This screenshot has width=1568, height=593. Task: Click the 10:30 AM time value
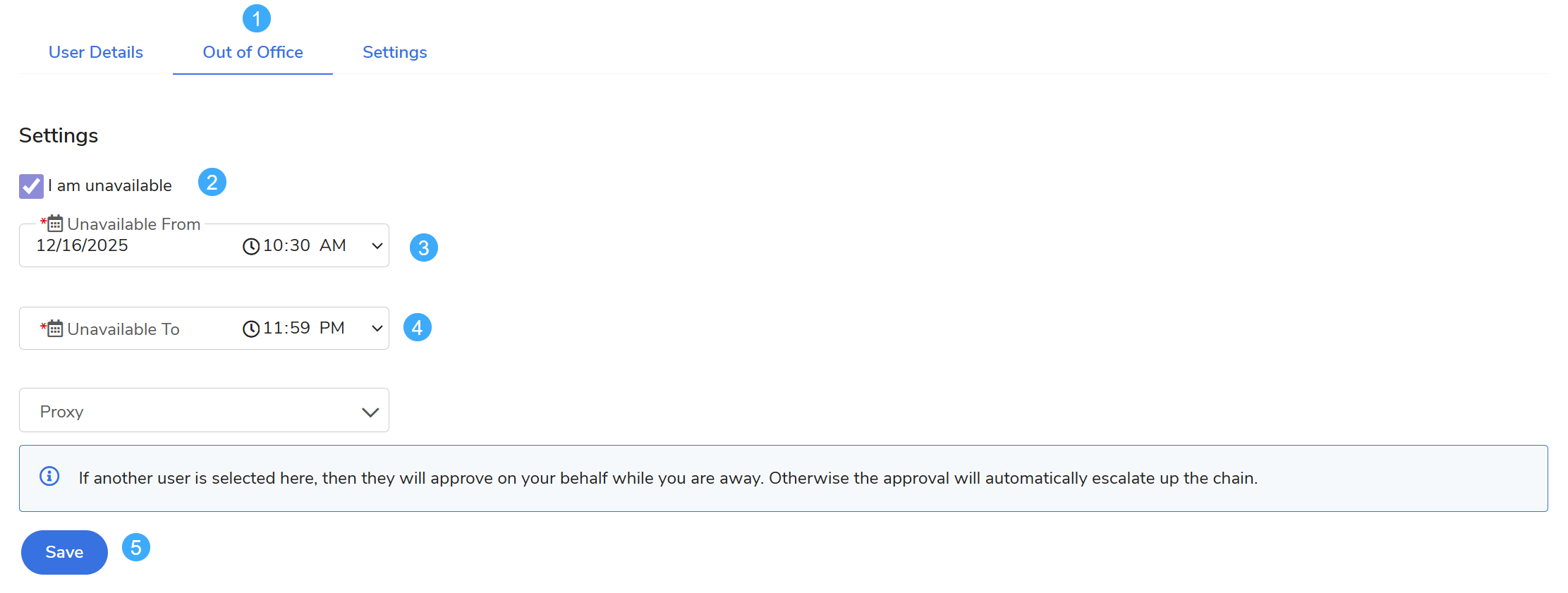tap(304, 245)
